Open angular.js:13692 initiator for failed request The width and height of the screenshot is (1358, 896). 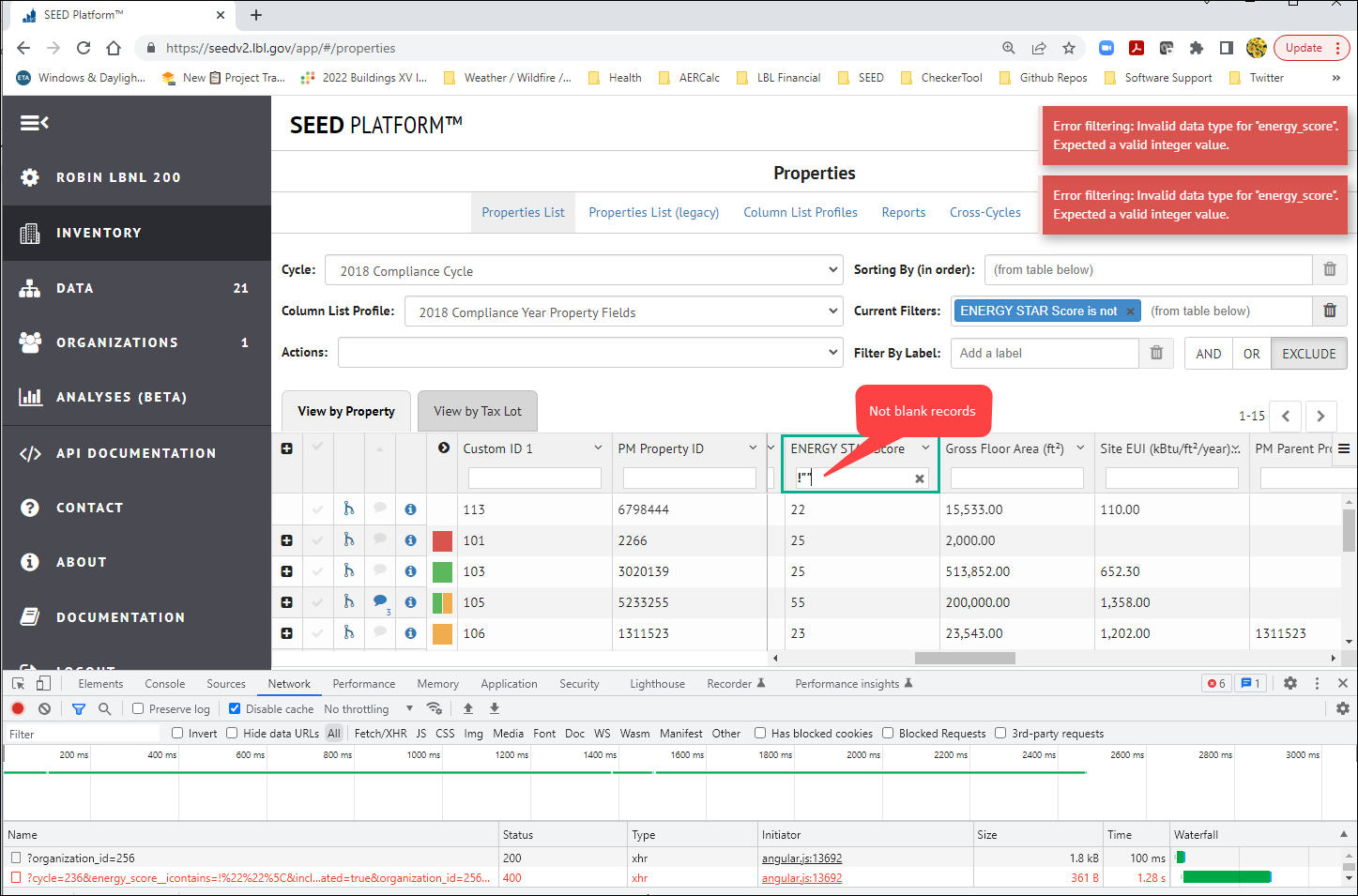(801, 878)
